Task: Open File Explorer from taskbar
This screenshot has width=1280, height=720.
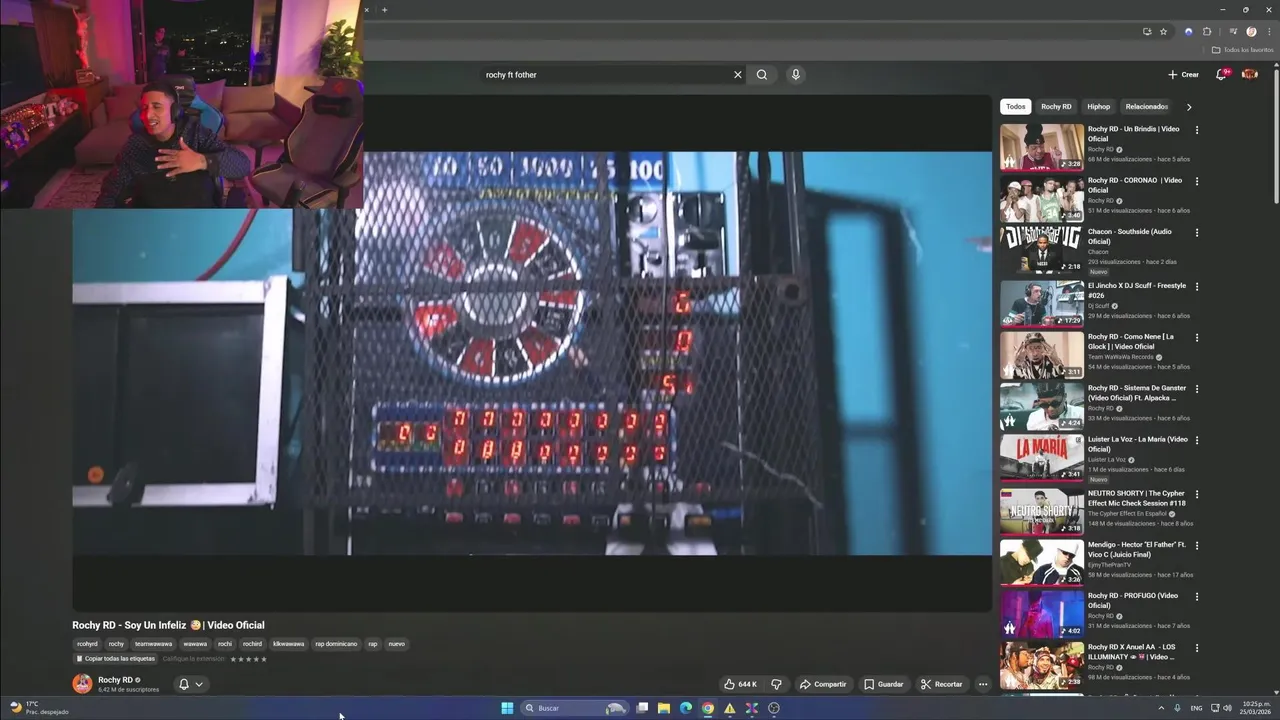Action: pyautogui.click(x=664, y=708)
